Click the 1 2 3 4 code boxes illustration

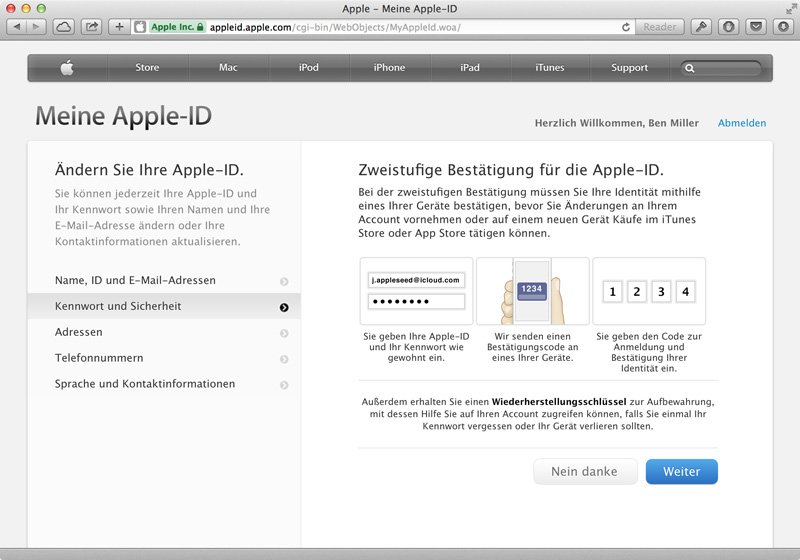[x=649, y=291]
